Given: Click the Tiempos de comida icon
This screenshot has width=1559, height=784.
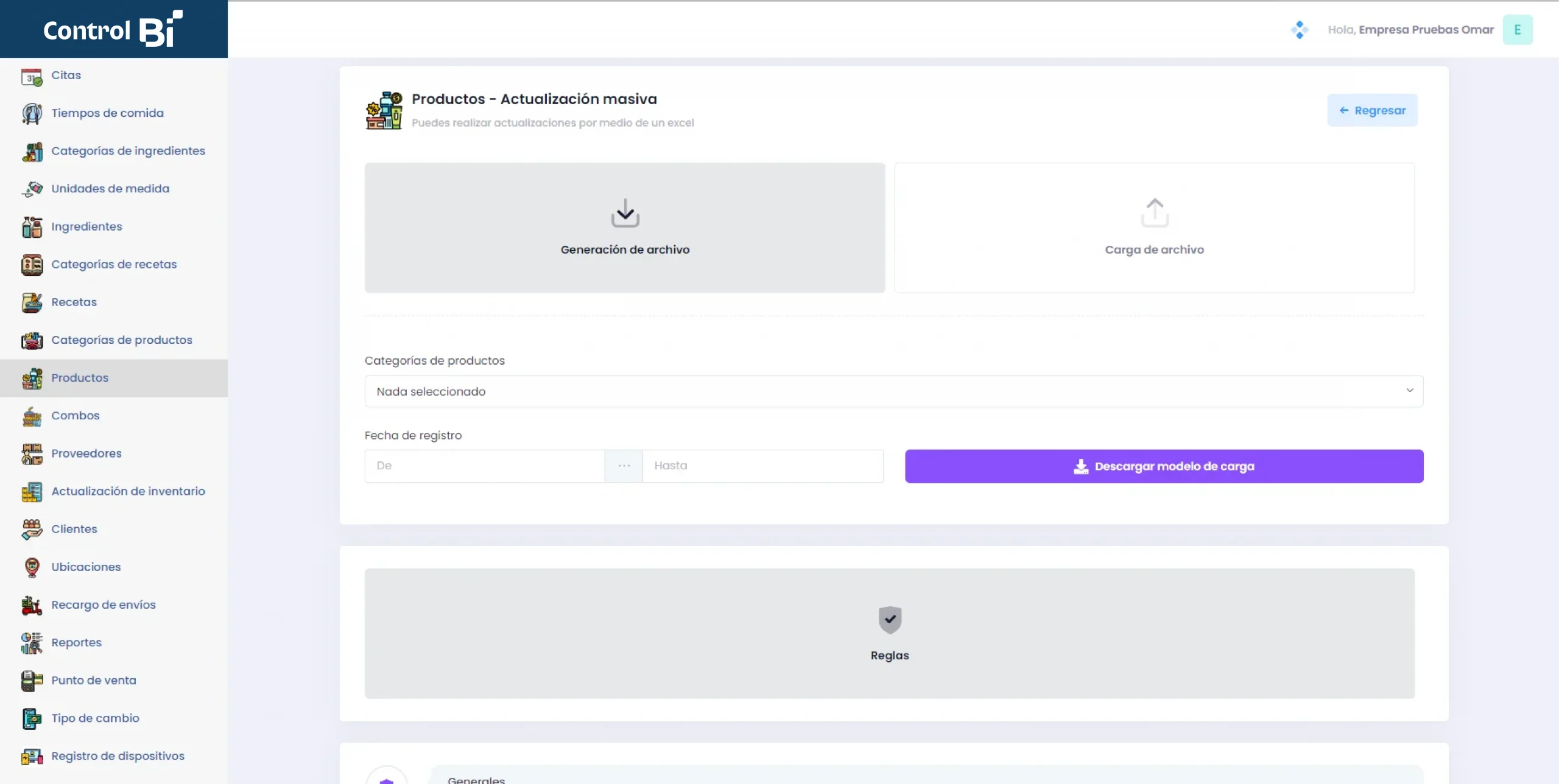Looking at the screenshot, I should click(32, 114).
